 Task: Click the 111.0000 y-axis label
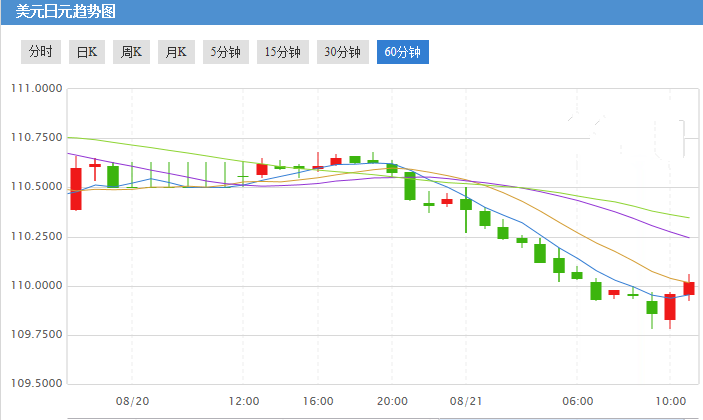pyautogui.click(x=35, y=89)
